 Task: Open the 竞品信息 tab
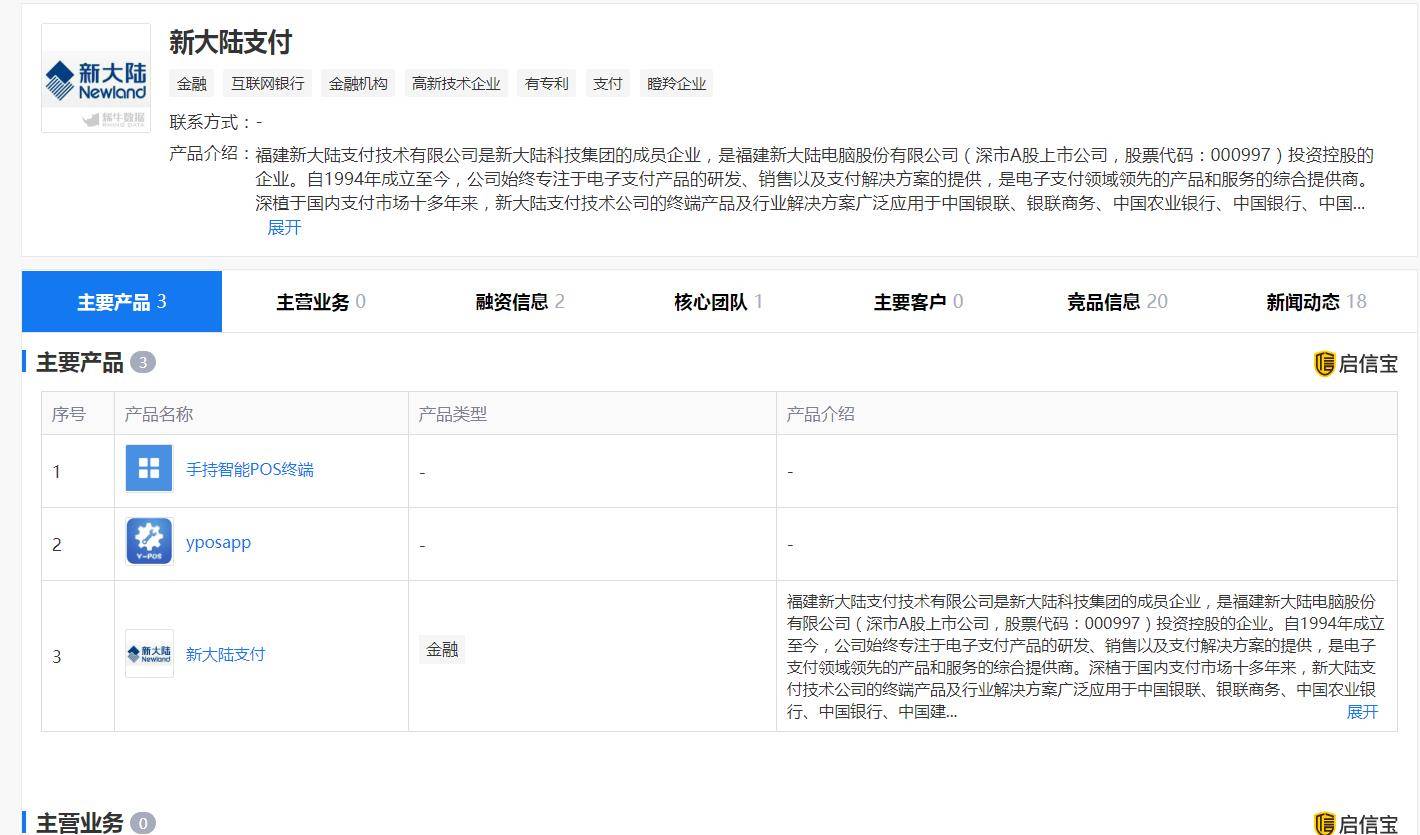[x=1117, y=301]
